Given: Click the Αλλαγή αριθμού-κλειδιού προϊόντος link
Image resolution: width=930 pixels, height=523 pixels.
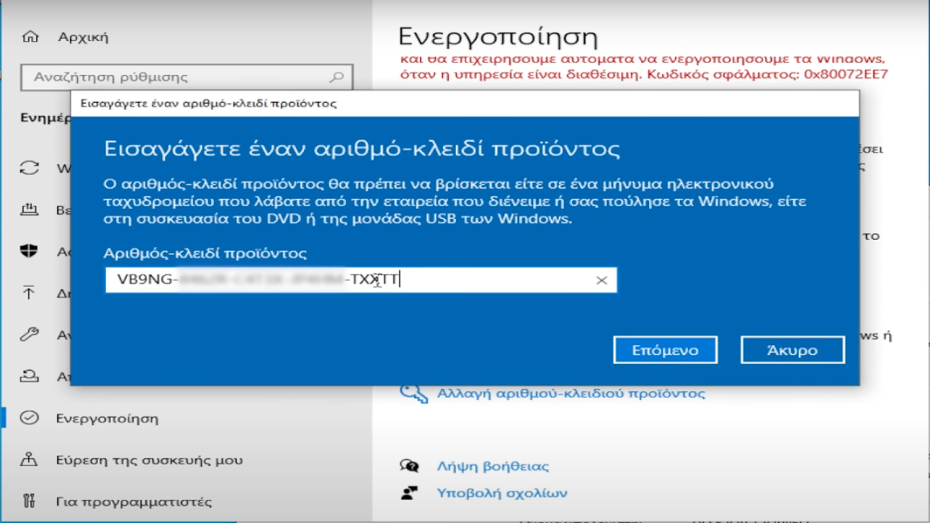Looking at the screenshot, I should point(571,393).
